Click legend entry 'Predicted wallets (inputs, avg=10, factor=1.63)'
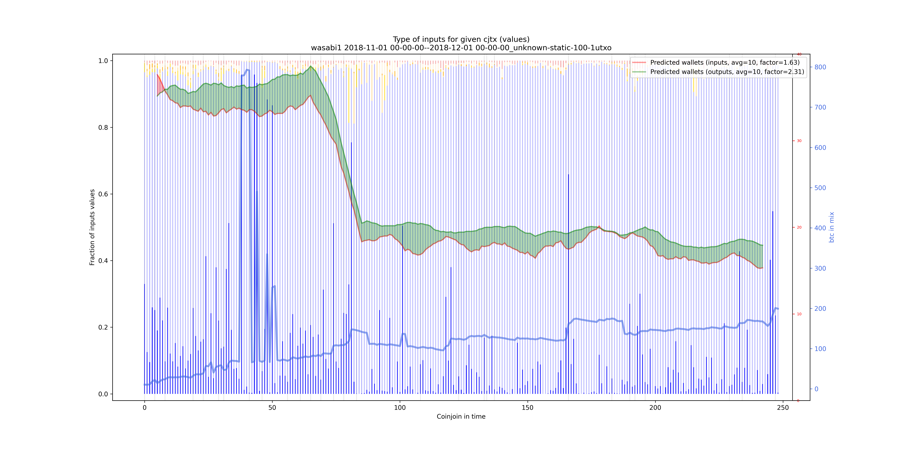 tap(725, 62)
